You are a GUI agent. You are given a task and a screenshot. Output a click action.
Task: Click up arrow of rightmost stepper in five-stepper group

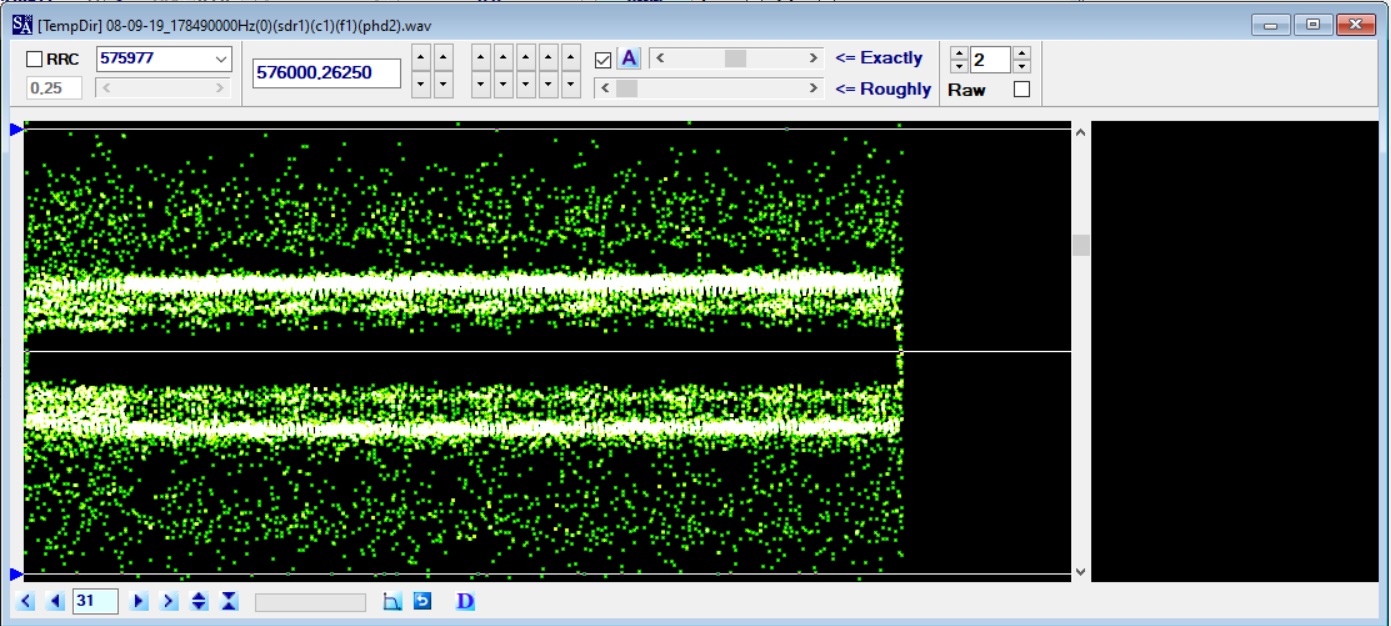point(571,57)
